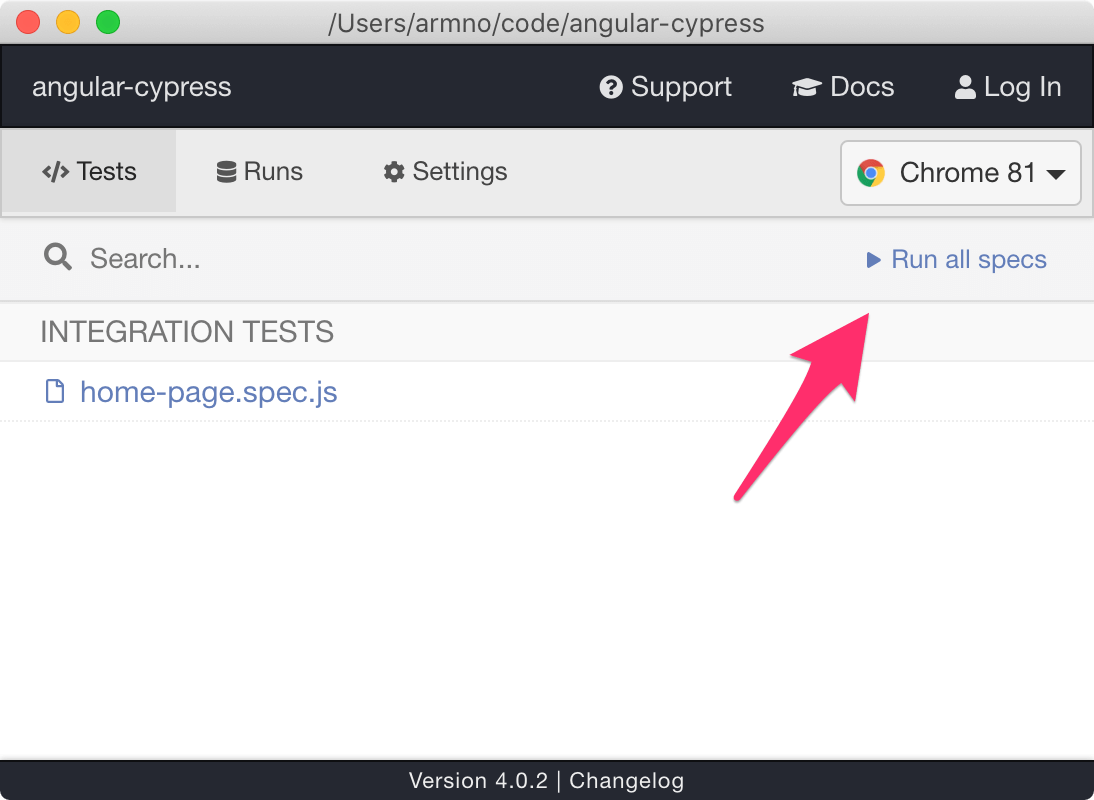The width and height of the screenshot is (1094, 800).
Task: Open the Changelog link in the footer
Action: 627,780
